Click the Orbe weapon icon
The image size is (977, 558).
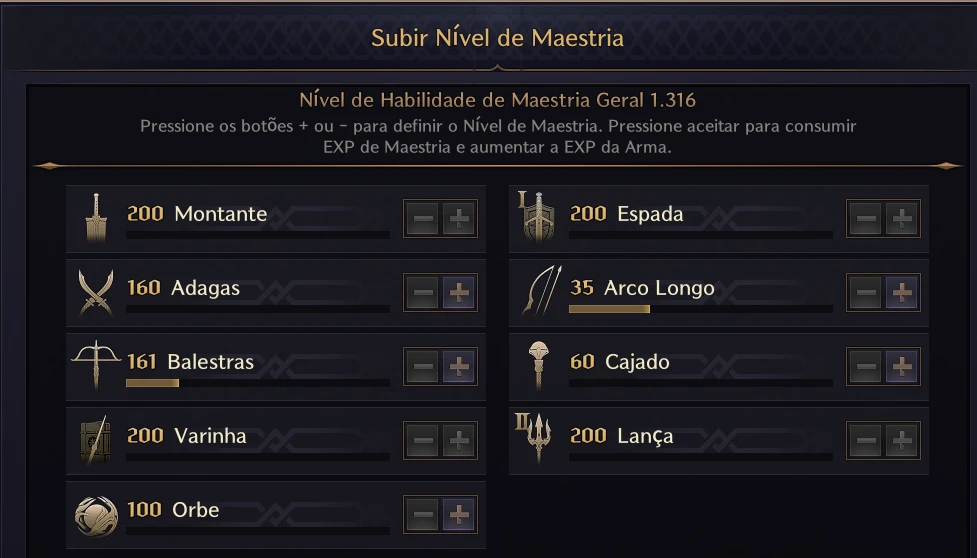(96, 515)
